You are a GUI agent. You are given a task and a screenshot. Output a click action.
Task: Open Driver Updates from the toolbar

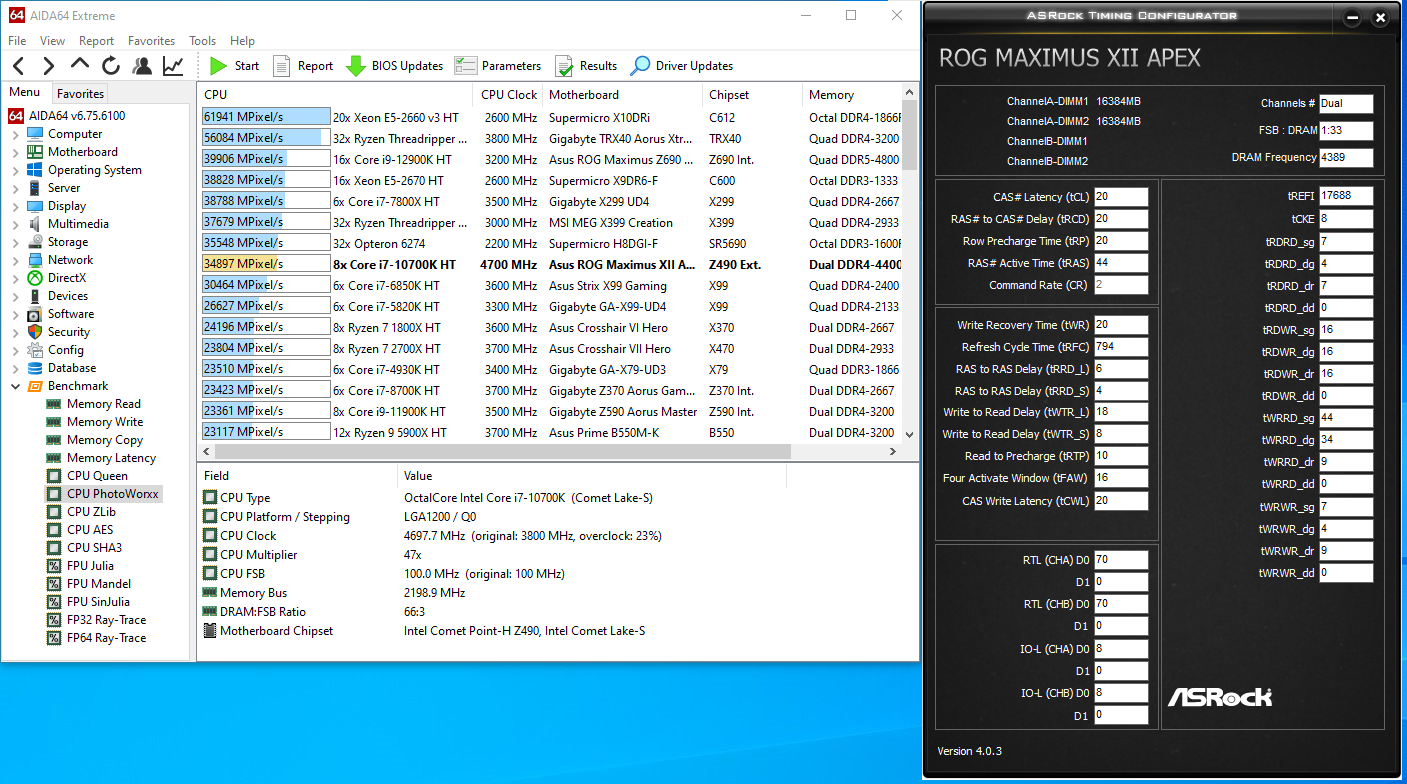tap(682, 66)
